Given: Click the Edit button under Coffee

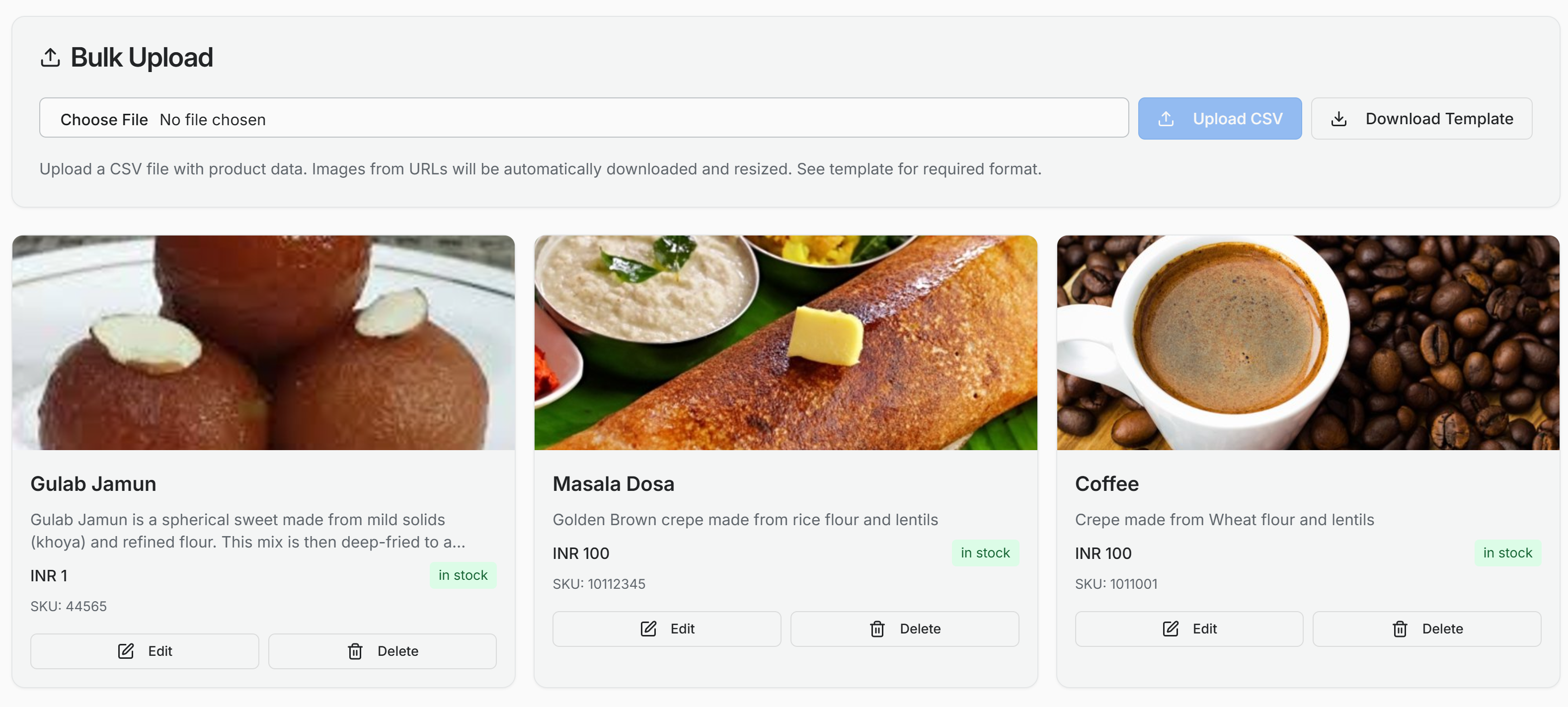Looking at the screenshot, I should coord(1188,628).
